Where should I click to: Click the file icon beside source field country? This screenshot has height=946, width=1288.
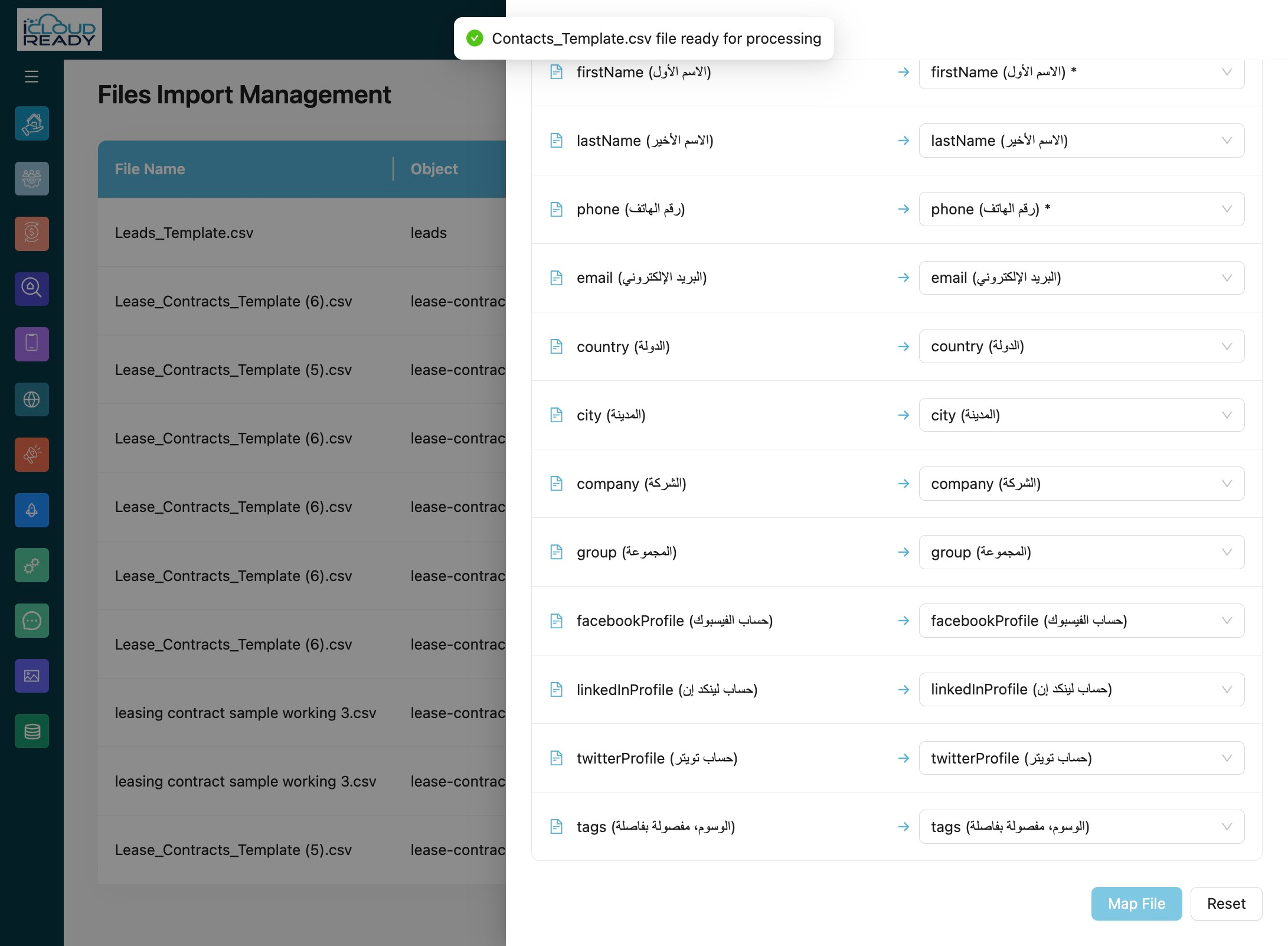[556, 347]
